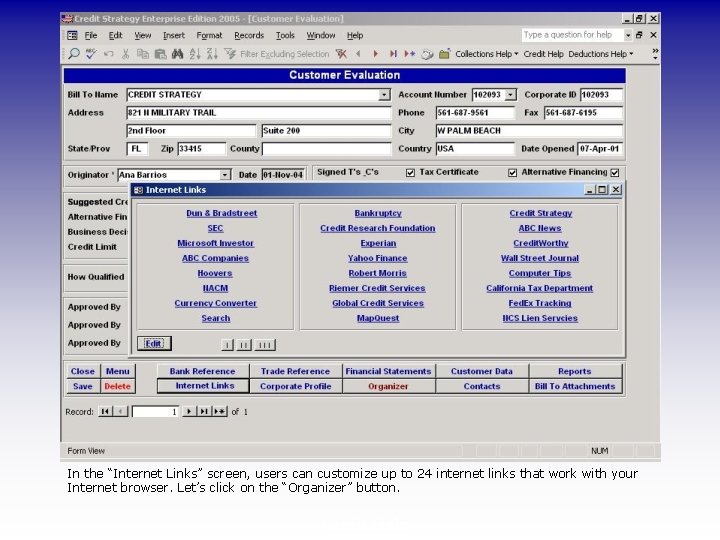Screen dimensions: 720x540
Task: Click the remove filter icon
Action: click(x=341, y=54)
